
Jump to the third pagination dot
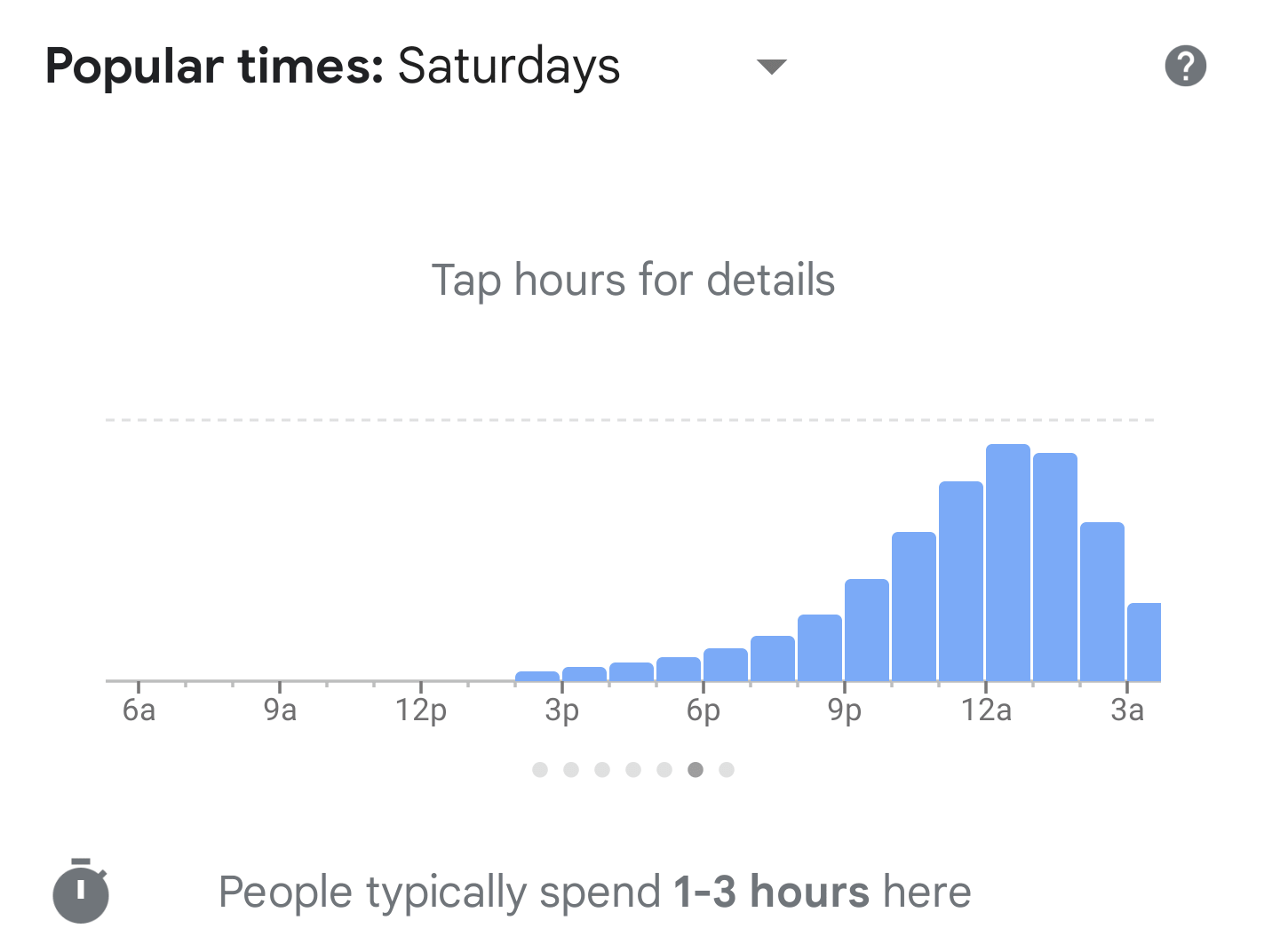coord(602,769)
